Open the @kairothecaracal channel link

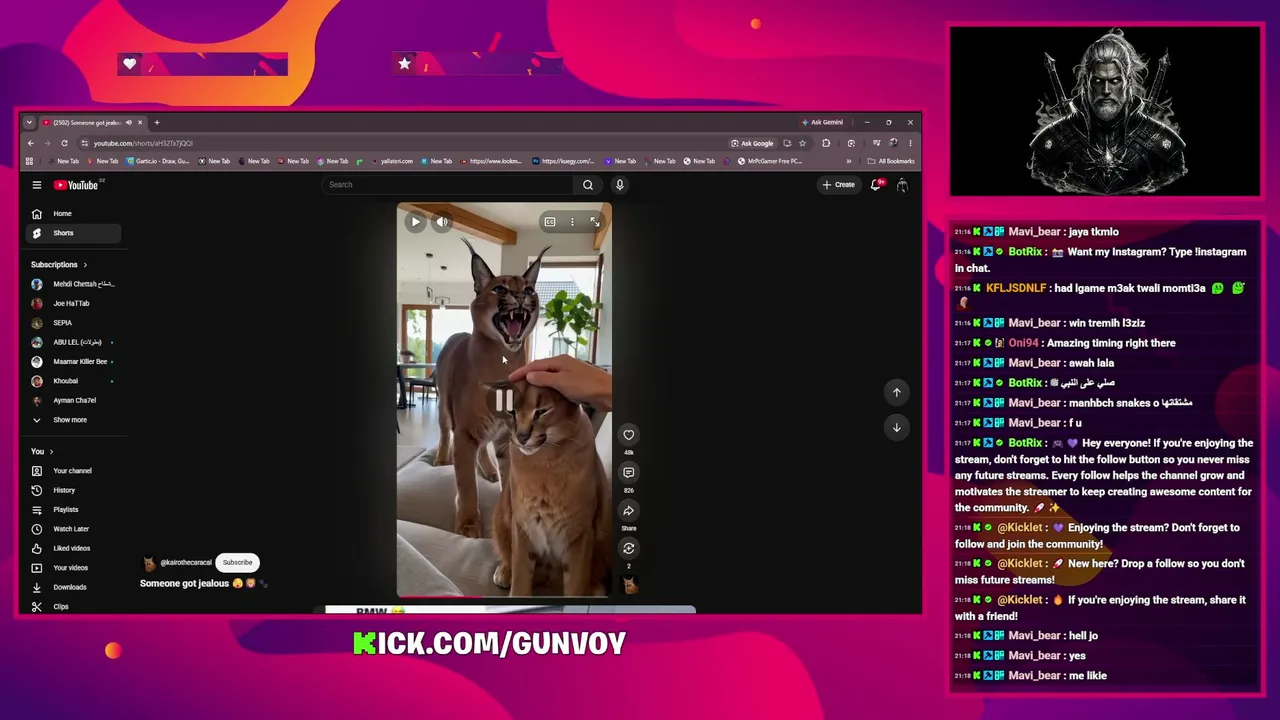(186, 563)
